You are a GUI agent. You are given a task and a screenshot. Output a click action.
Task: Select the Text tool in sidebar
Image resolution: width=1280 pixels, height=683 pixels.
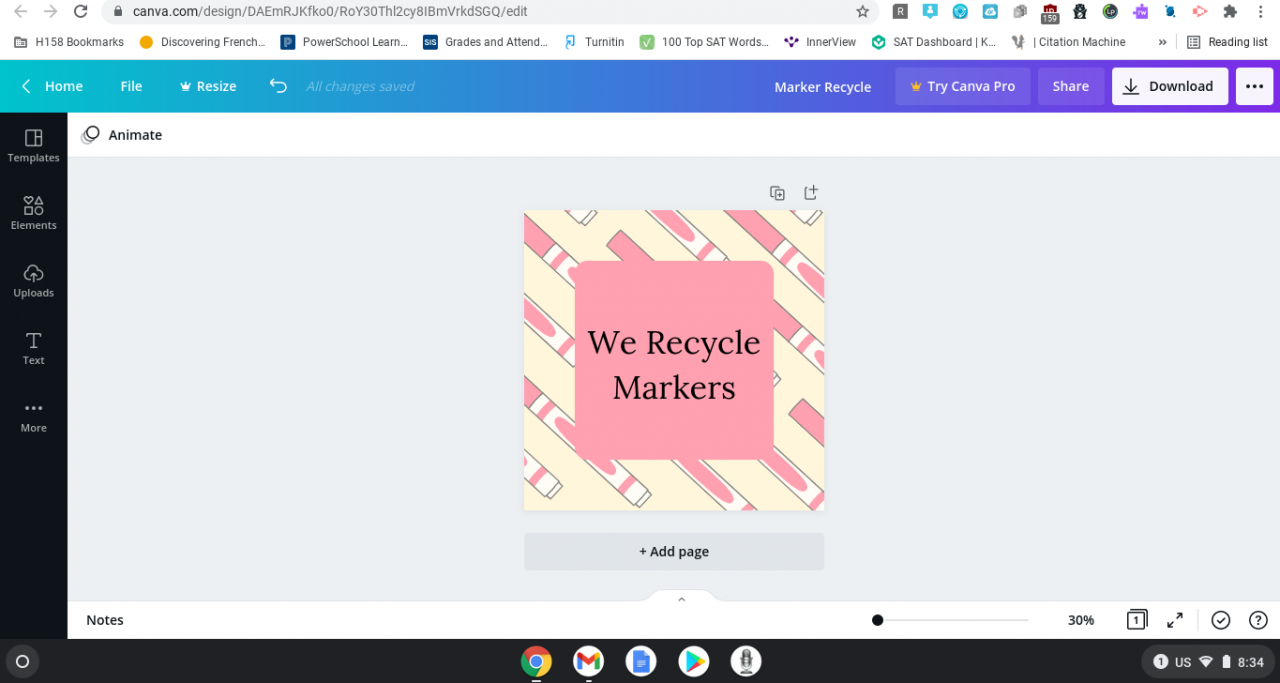[x=33, y=347]
